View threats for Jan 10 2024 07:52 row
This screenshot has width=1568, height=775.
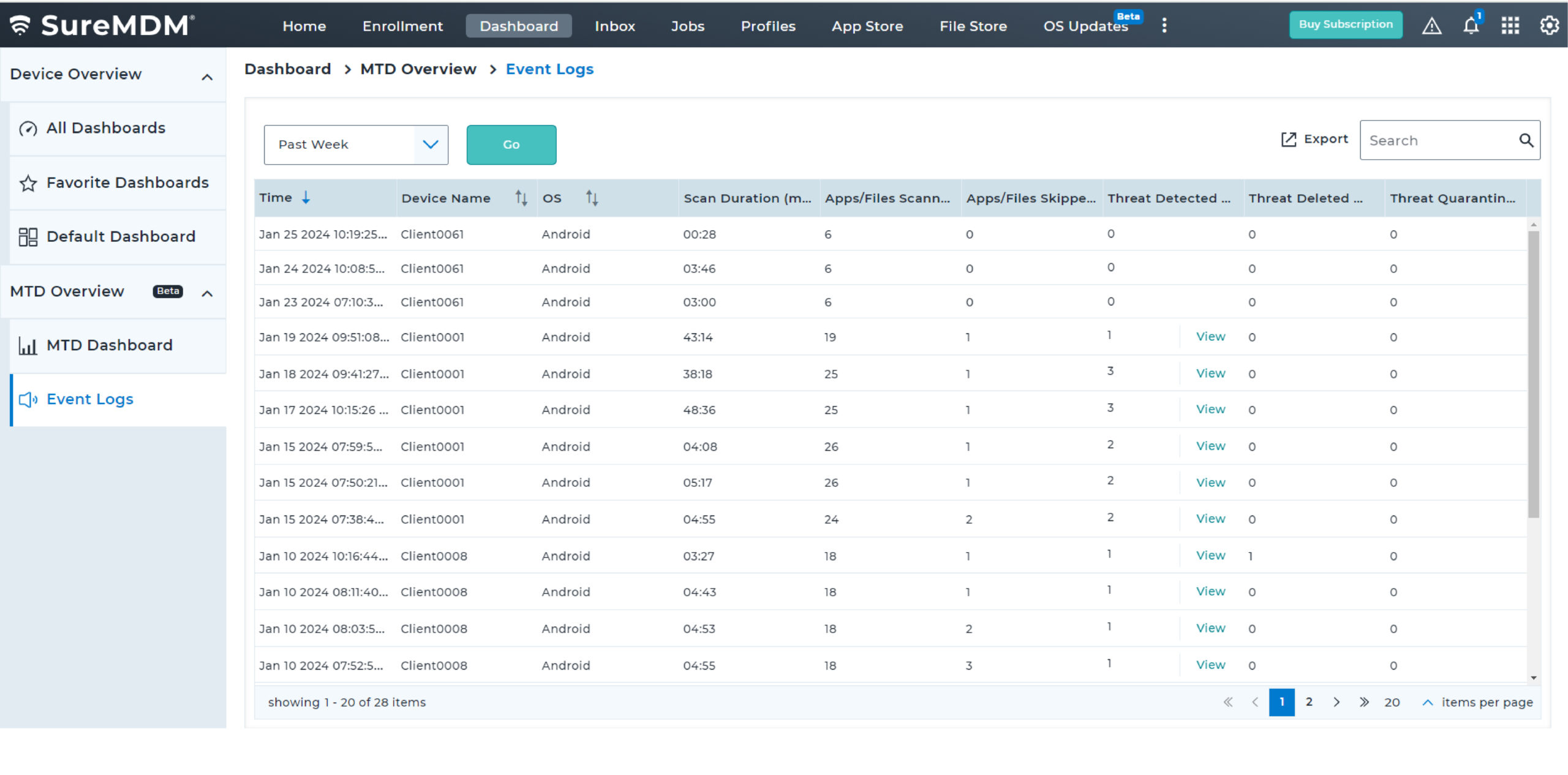coord(1210,665)
